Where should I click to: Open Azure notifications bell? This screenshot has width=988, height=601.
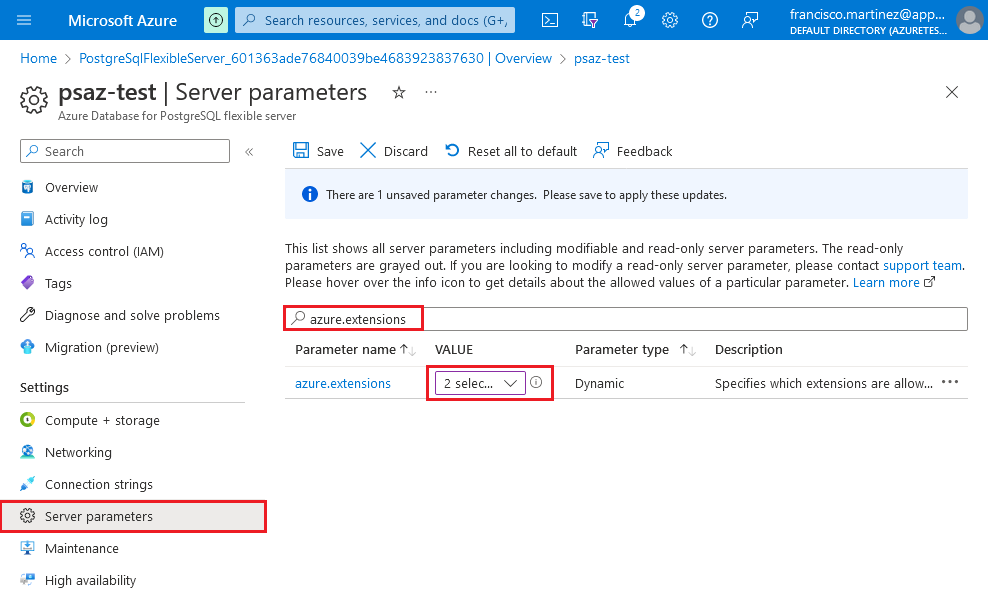click(x=630, y=20)
